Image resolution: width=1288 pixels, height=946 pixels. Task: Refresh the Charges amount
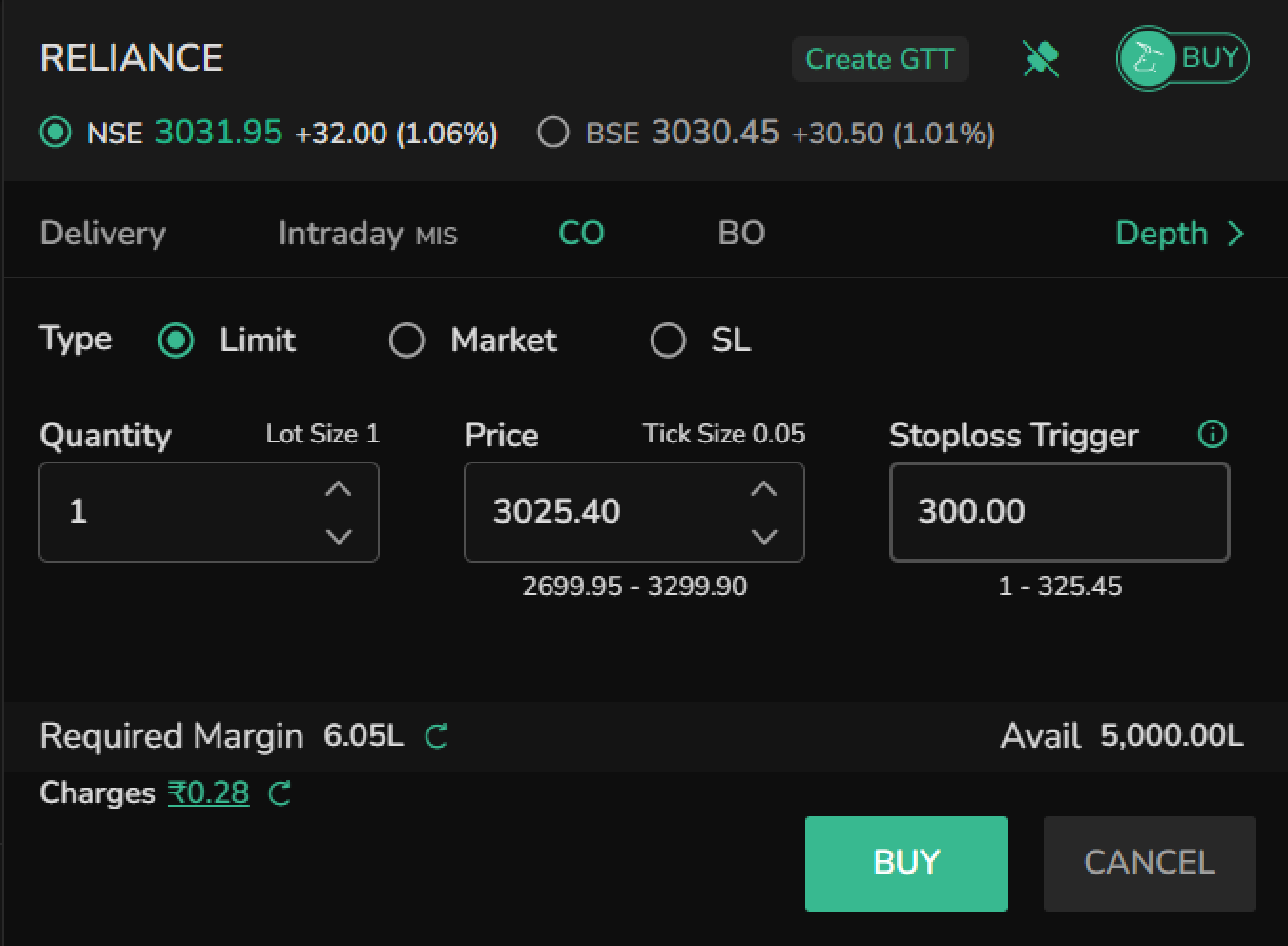coord(280,793)
